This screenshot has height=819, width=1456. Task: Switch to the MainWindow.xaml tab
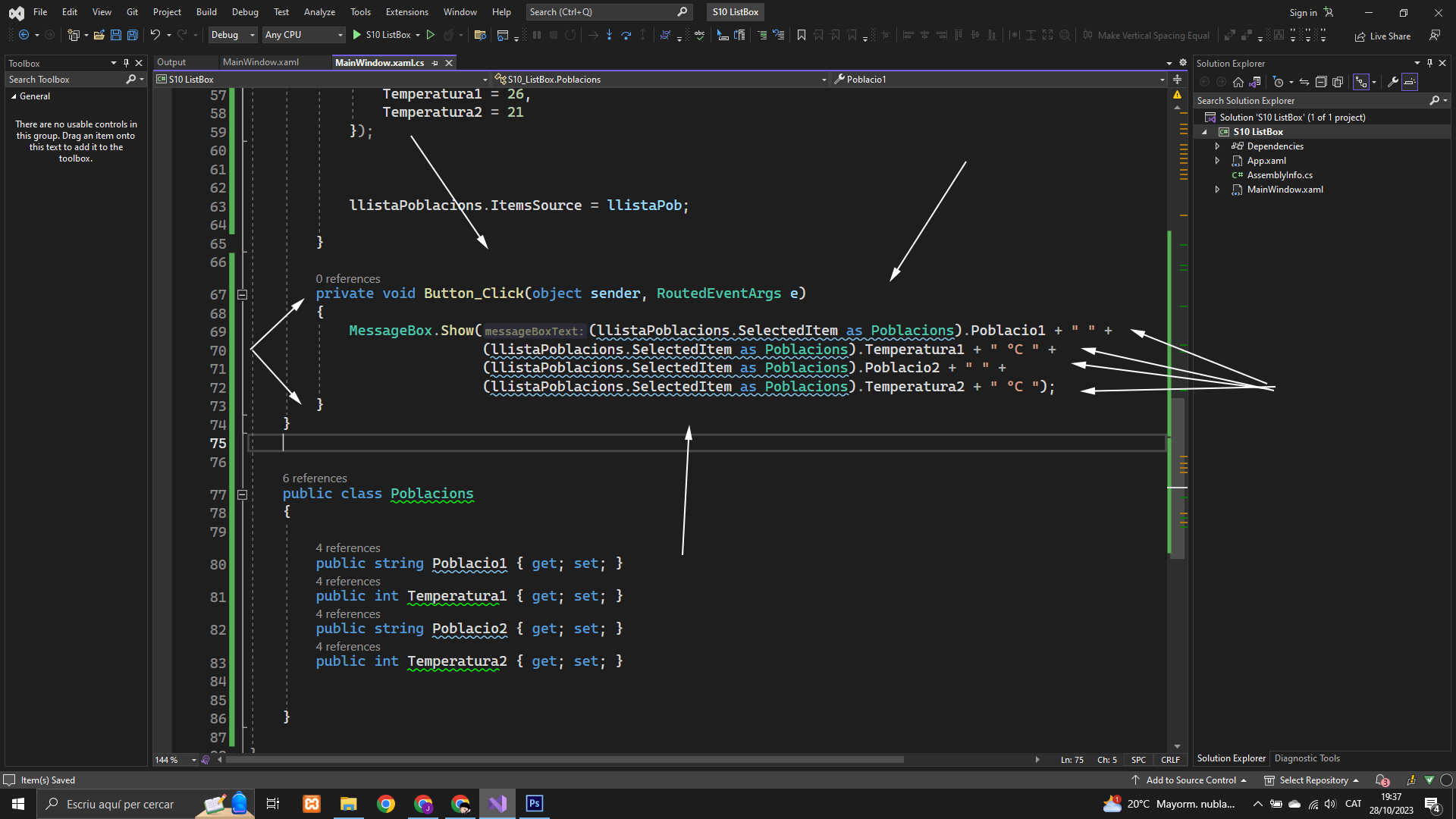coord(261,62)
